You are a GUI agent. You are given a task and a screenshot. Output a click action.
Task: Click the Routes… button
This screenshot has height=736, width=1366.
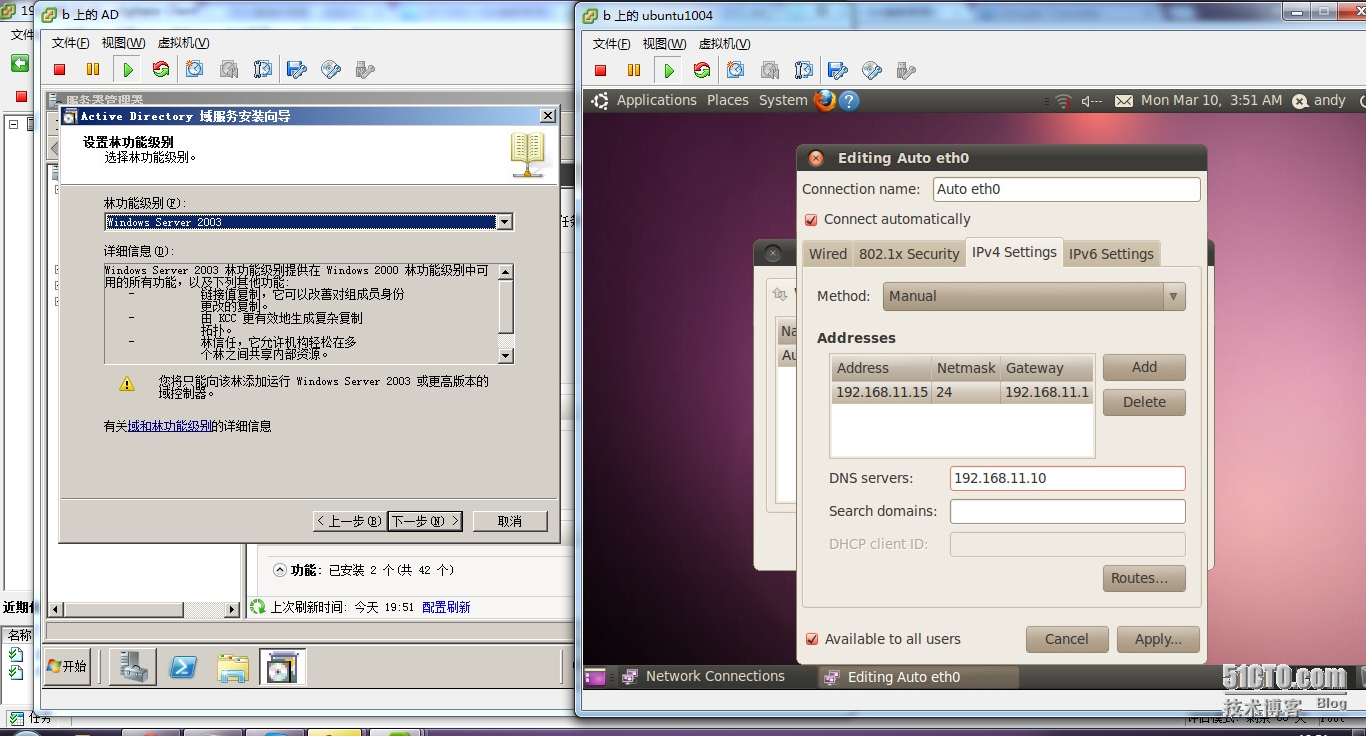click(x=1144, y=578)
